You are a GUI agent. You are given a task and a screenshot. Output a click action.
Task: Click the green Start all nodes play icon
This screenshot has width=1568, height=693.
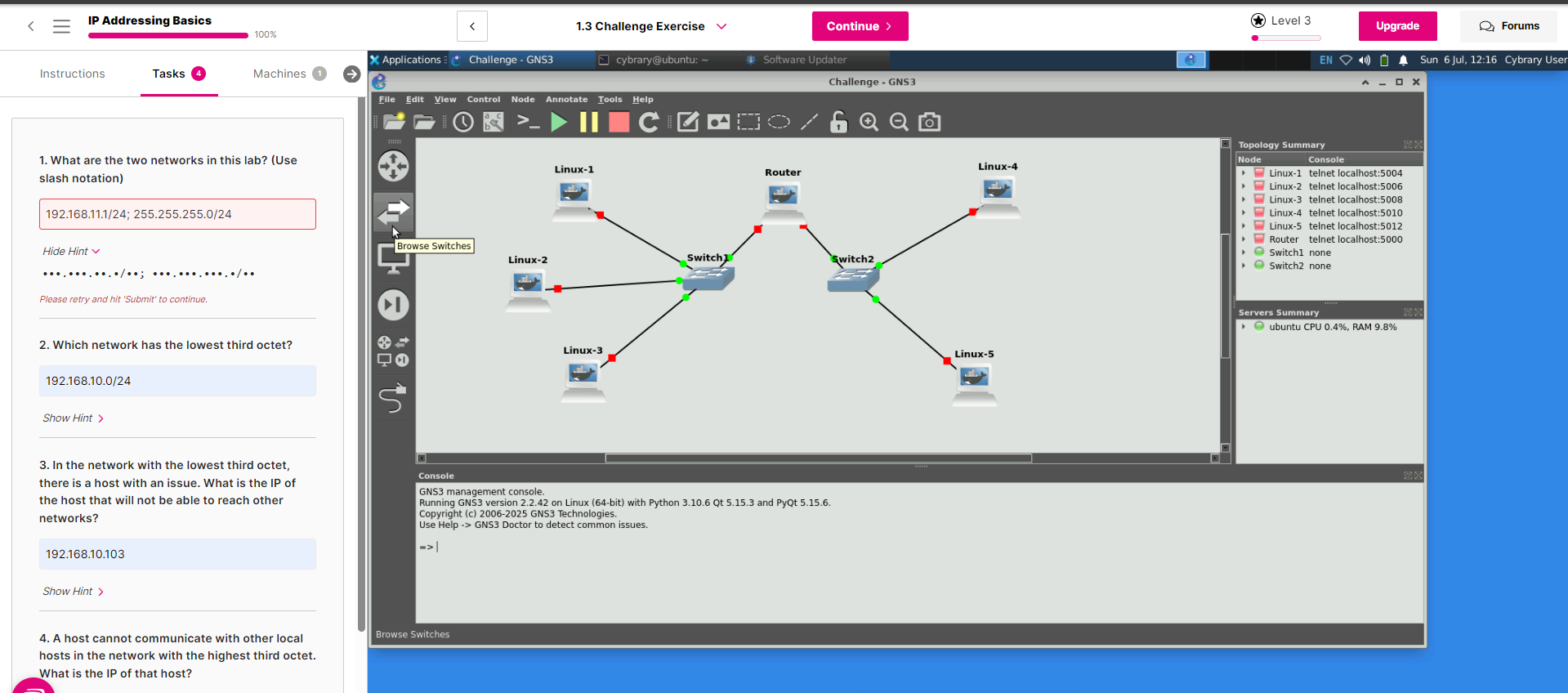point(559,123)
